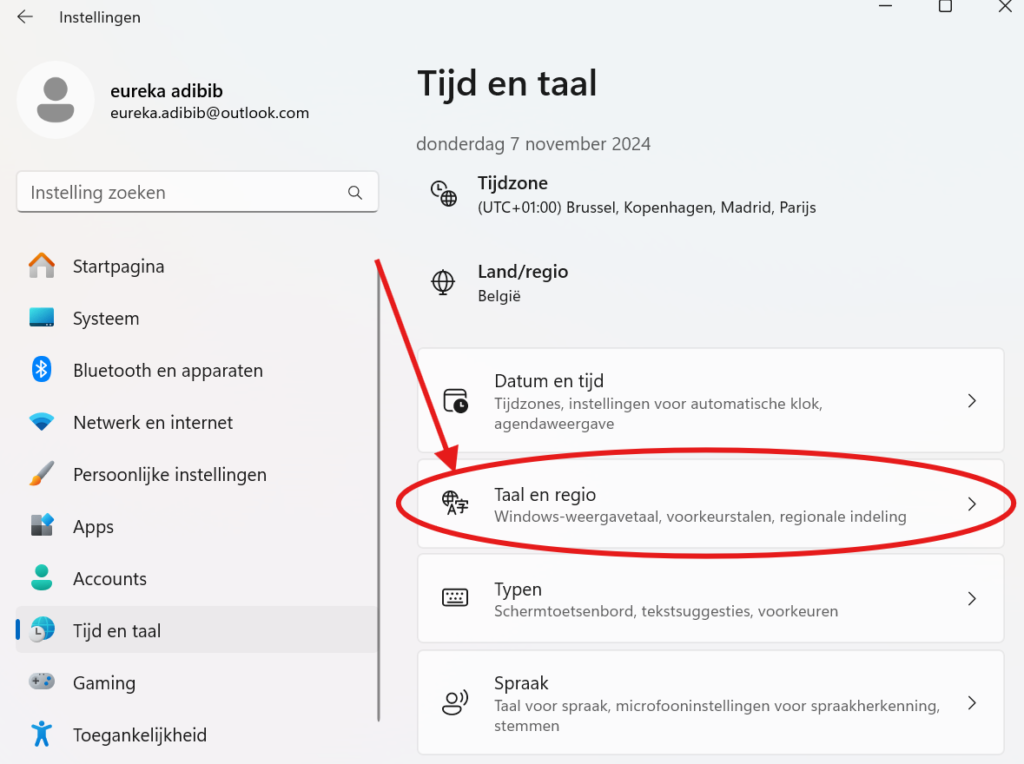Open Spraak settings chevron
1024x764 pixels.
point(971,703)
